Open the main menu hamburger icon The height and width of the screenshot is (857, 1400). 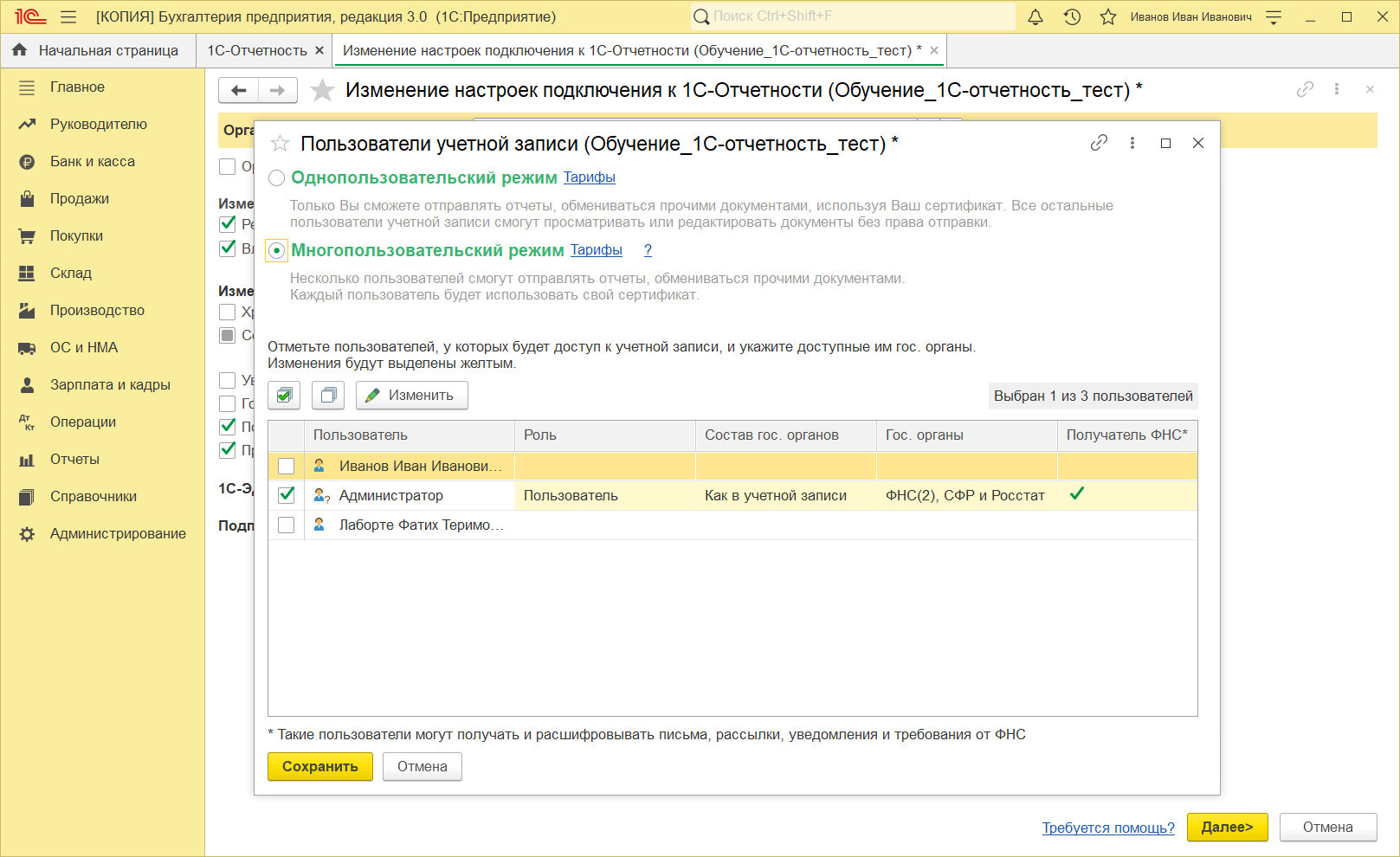coord(68,16)
